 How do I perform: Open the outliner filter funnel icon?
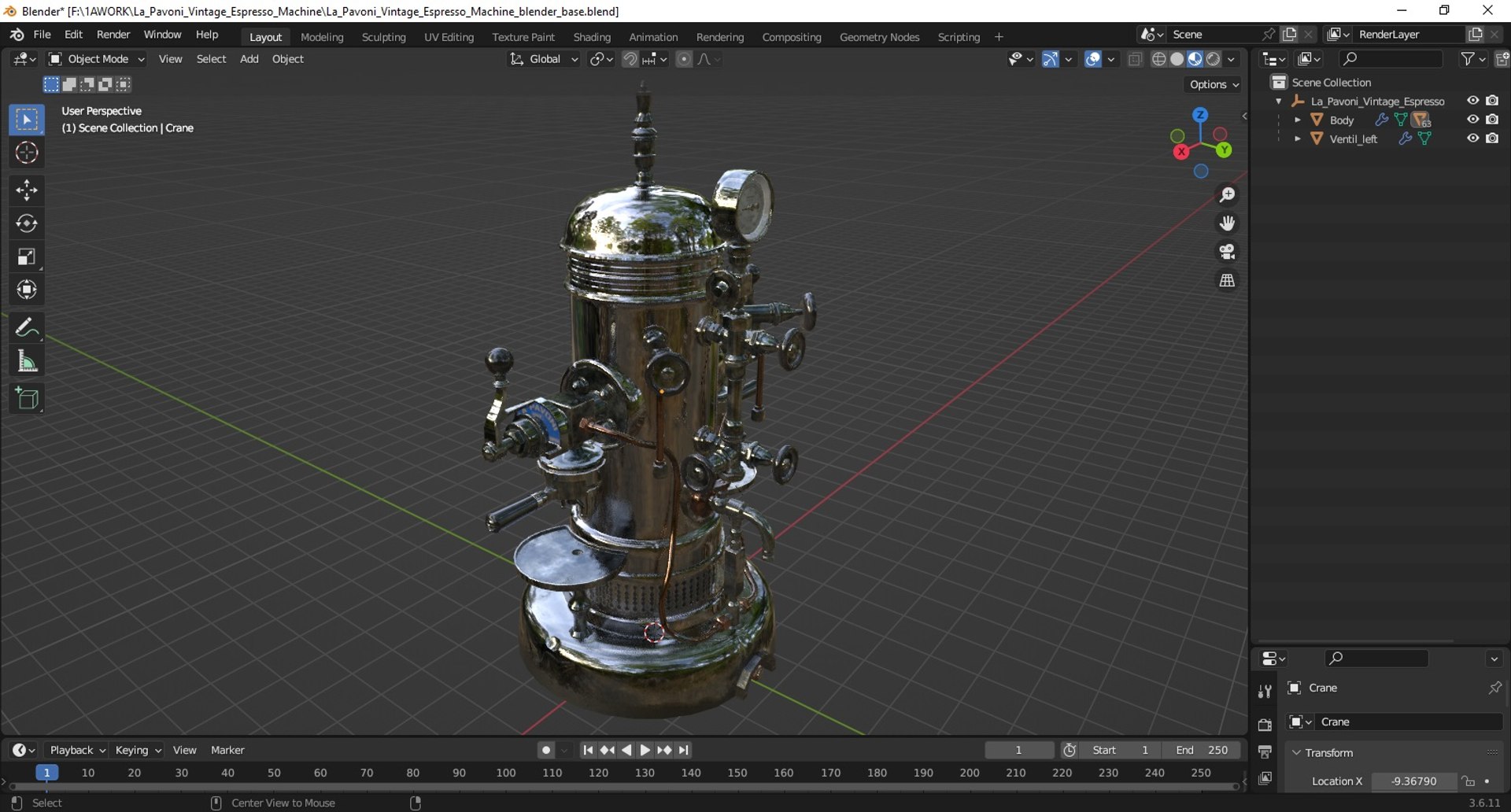tap(1468, 59)
